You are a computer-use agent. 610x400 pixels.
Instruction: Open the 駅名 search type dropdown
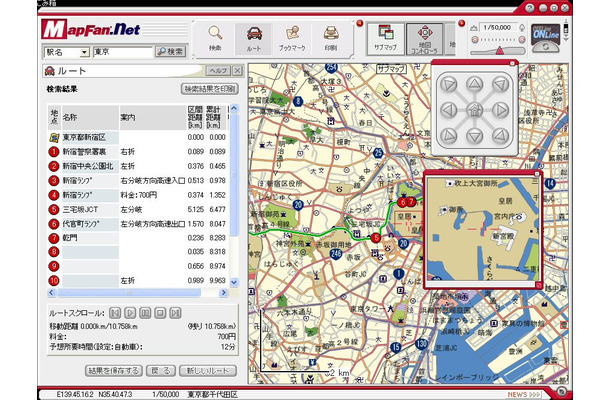(85, 51)
